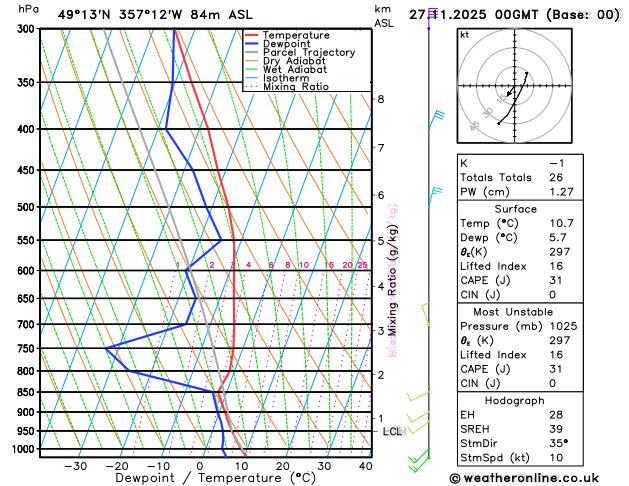The height and width of the screenshot is (486, 629).
Task: Click the green wind barb near 700 hPa
Action: pyautogui.click(x=426, y=314)
